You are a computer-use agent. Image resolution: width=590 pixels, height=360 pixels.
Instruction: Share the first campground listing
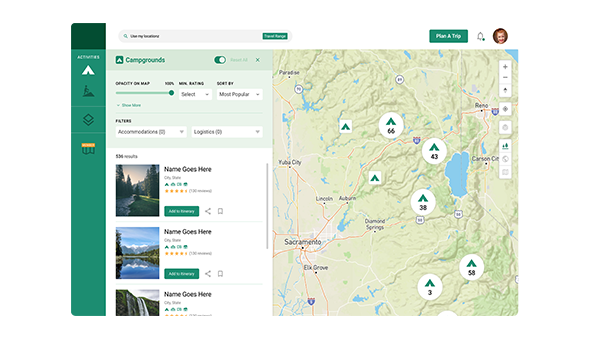tap(208, 211)
